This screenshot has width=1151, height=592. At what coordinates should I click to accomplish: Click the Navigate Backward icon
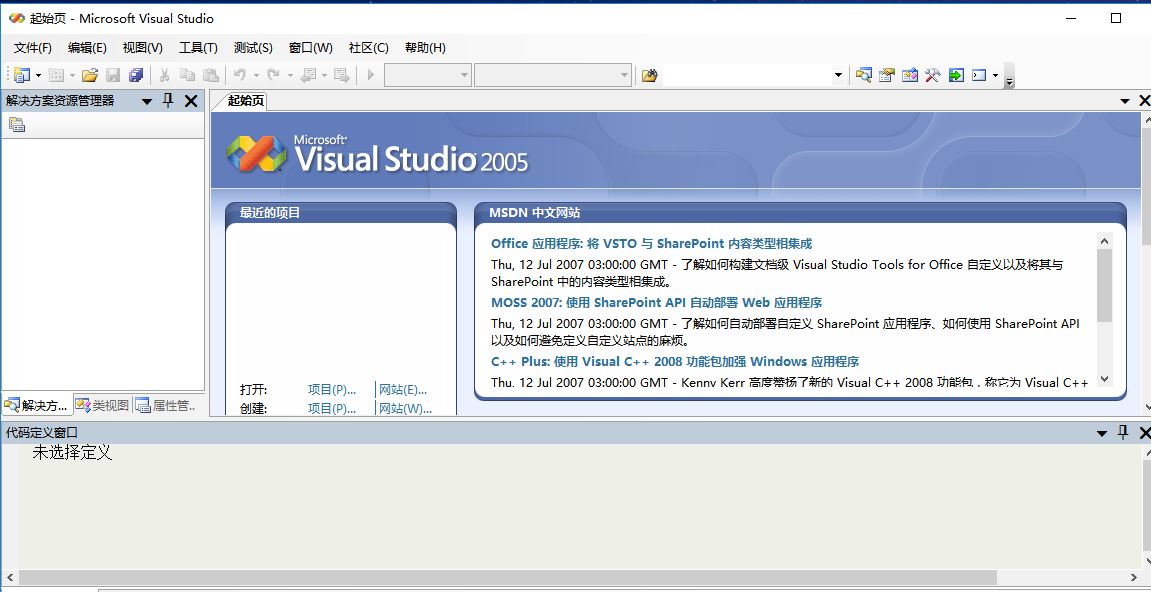click(308, 75)
